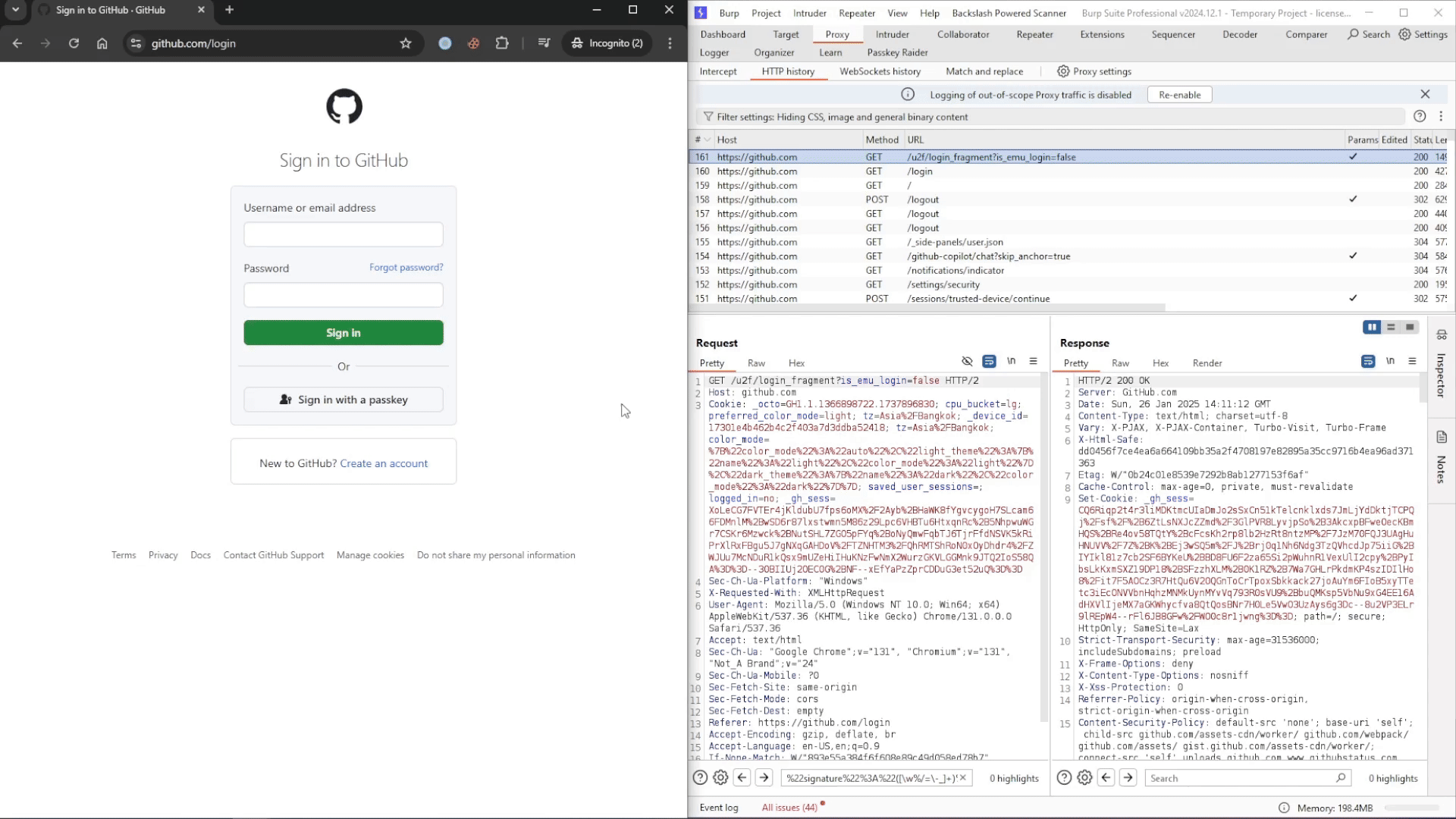Open Response search settings gear

point(1084,777)
